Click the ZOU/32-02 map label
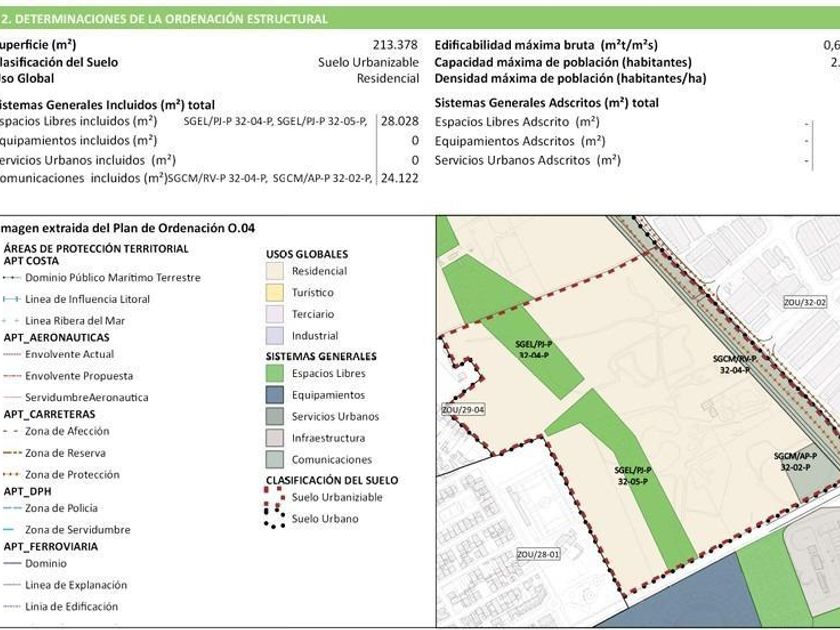 [805, 301]
